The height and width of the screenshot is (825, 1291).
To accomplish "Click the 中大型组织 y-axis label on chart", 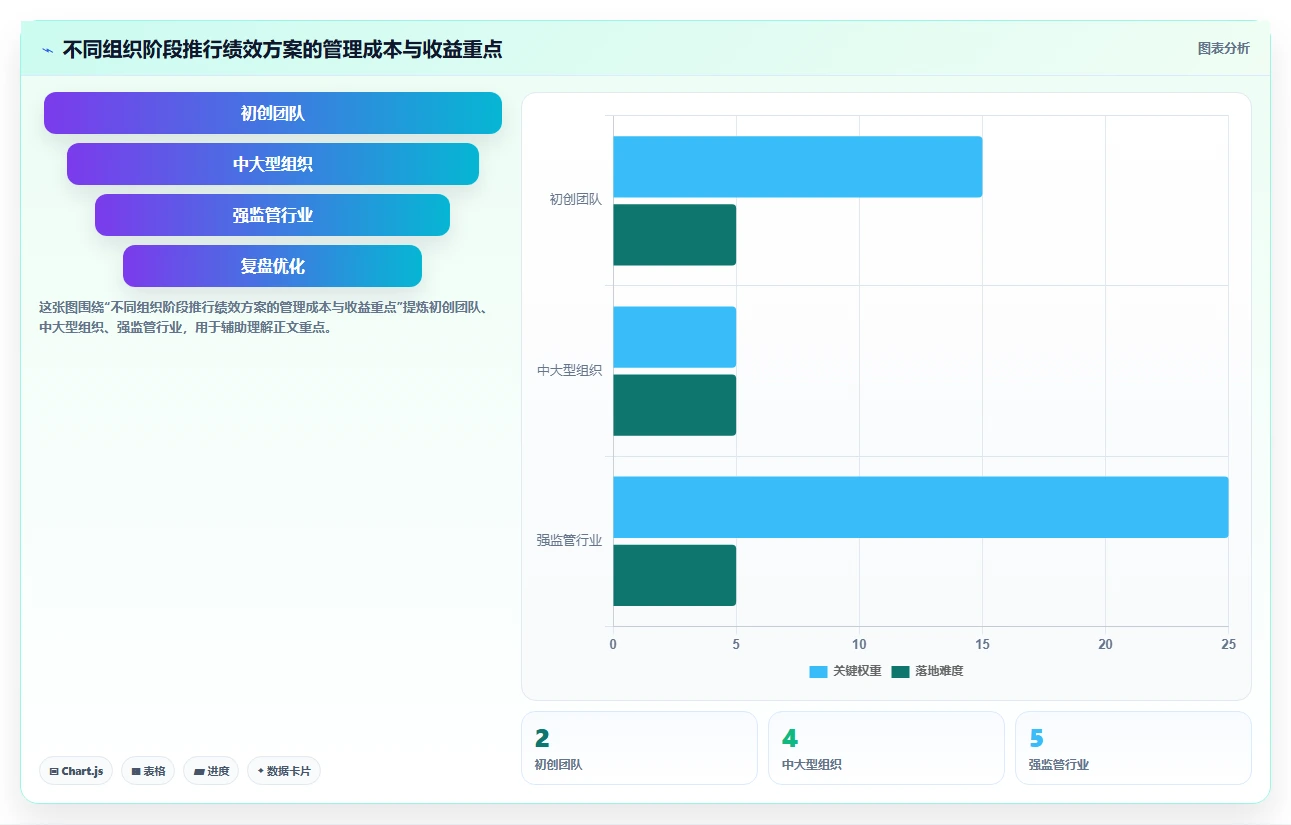I will pos(569,370).
